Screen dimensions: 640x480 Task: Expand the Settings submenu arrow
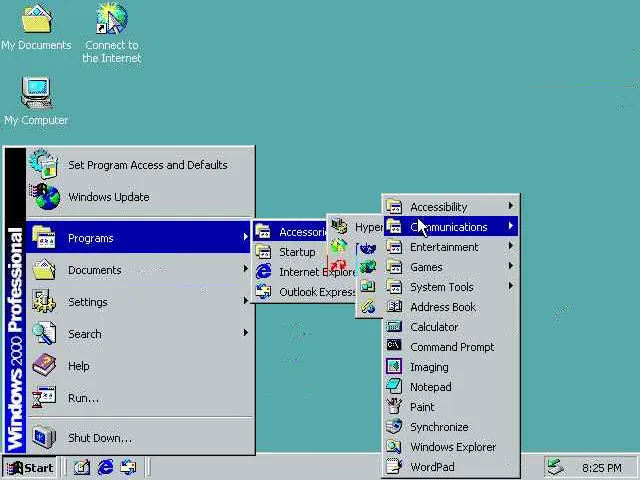pos(245,301)
